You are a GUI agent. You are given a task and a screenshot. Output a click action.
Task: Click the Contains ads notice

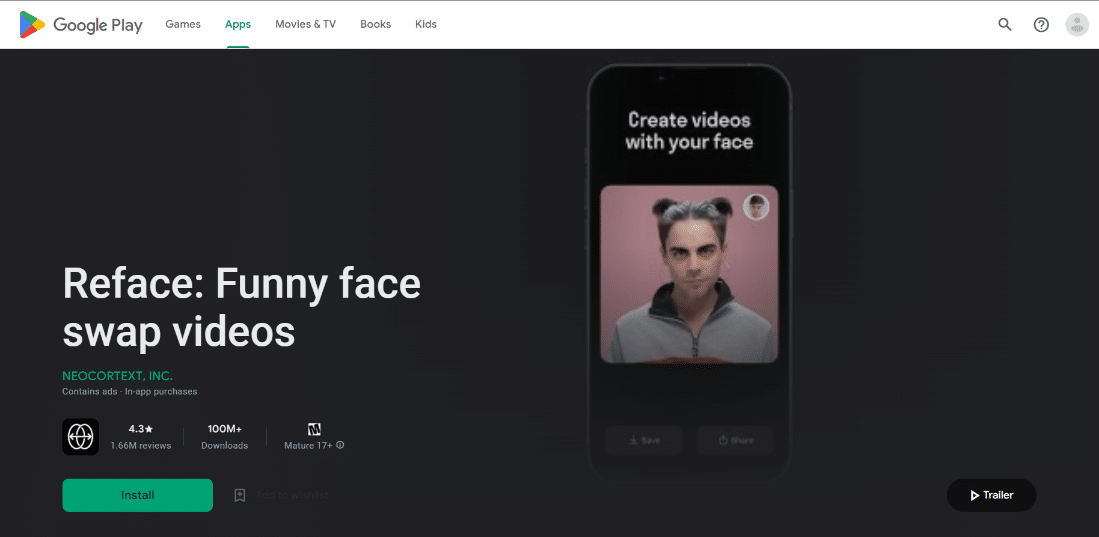point(90,392)
